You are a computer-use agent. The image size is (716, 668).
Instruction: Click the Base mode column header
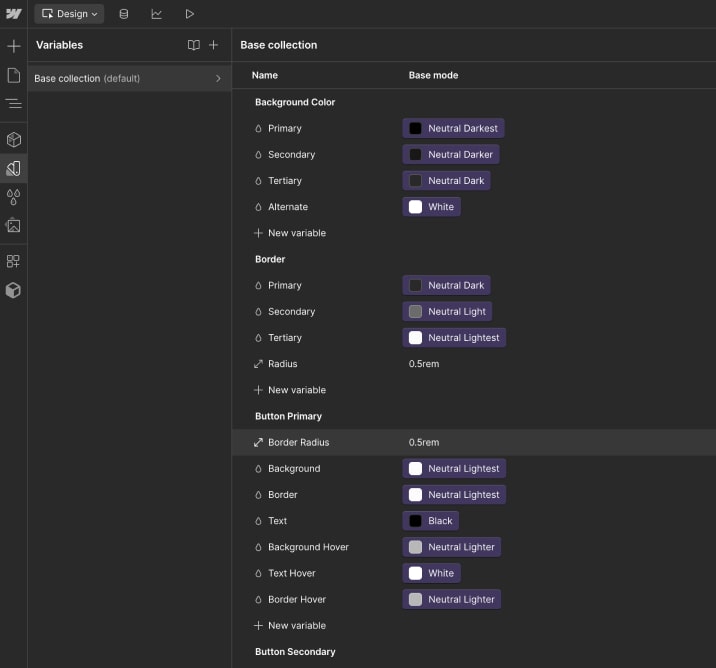433,75
